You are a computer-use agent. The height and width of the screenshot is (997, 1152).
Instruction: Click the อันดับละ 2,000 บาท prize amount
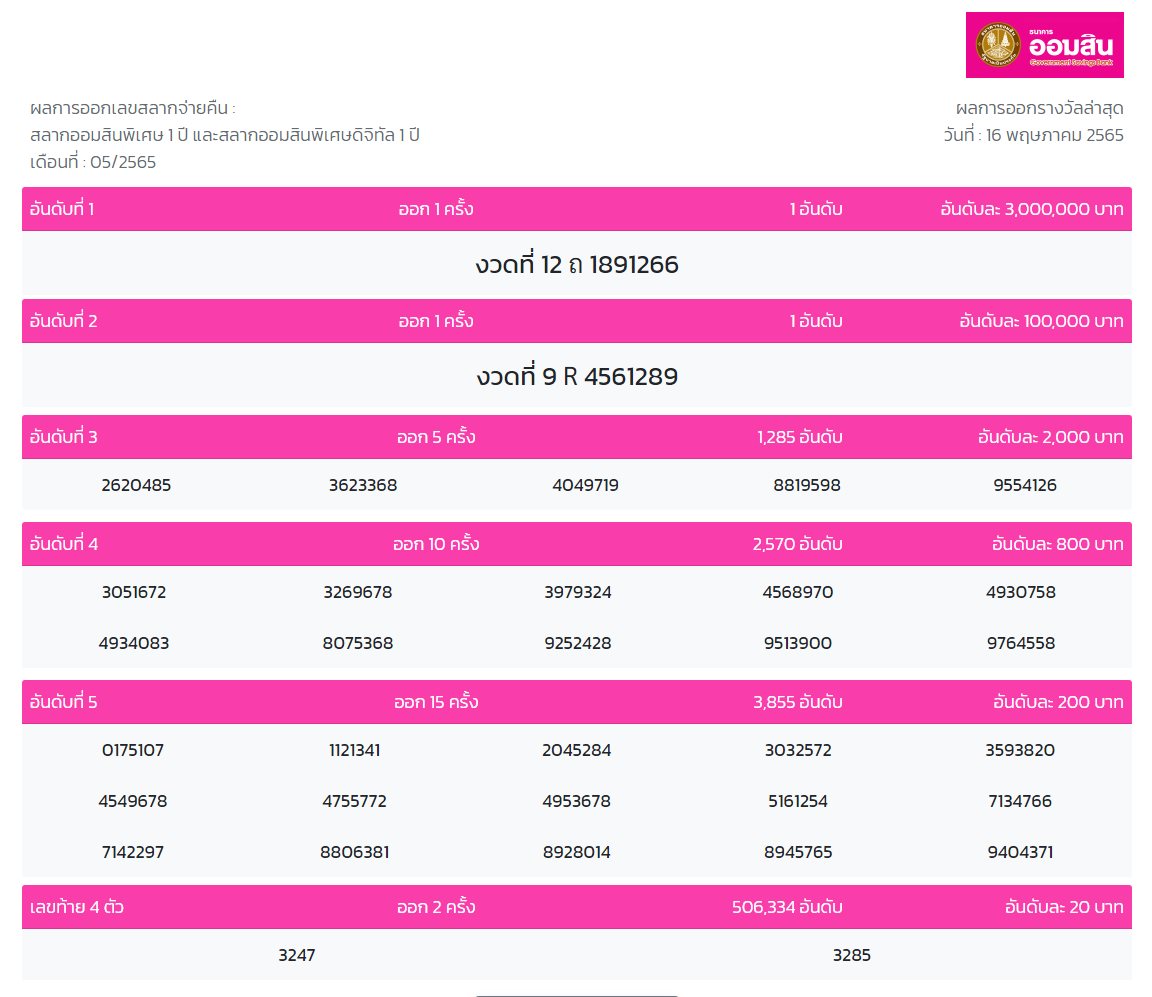click(x=1051, y=437)
